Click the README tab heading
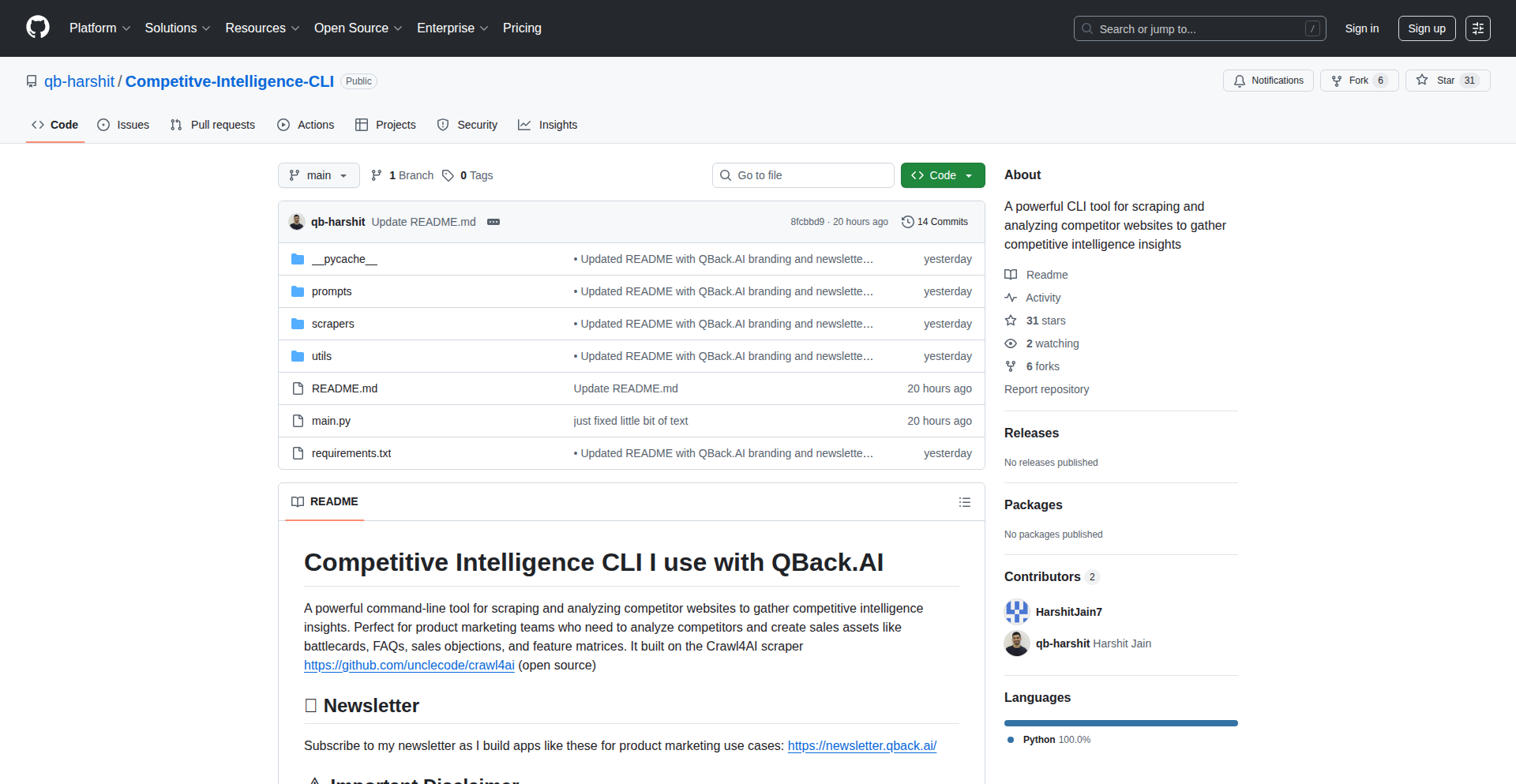 325,502
